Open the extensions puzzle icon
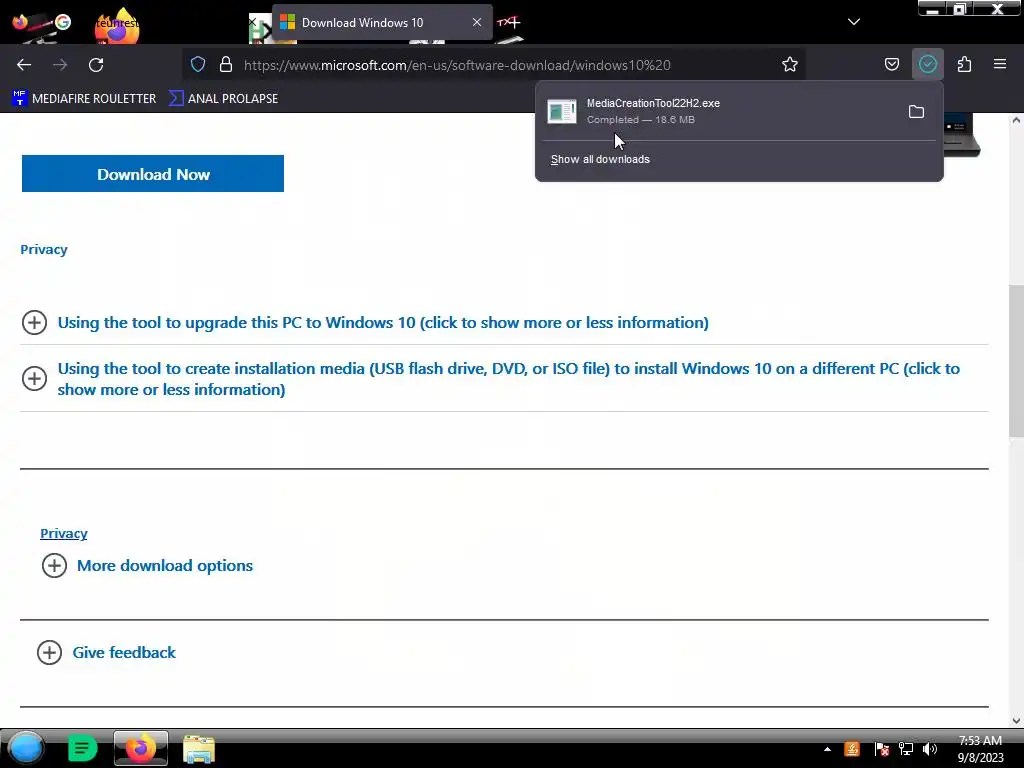 click(964, 64)
